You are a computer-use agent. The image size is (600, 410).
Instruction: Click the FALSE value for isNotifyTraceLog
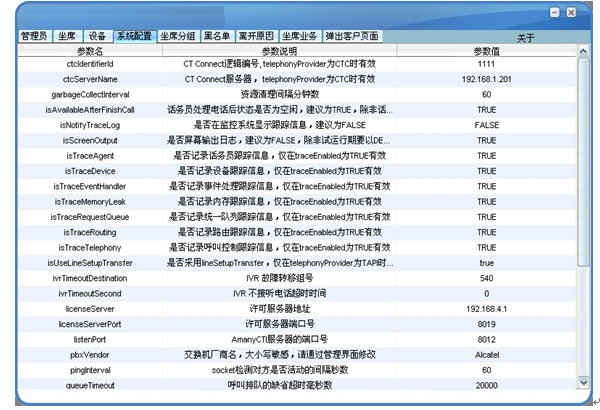point(486,125)
